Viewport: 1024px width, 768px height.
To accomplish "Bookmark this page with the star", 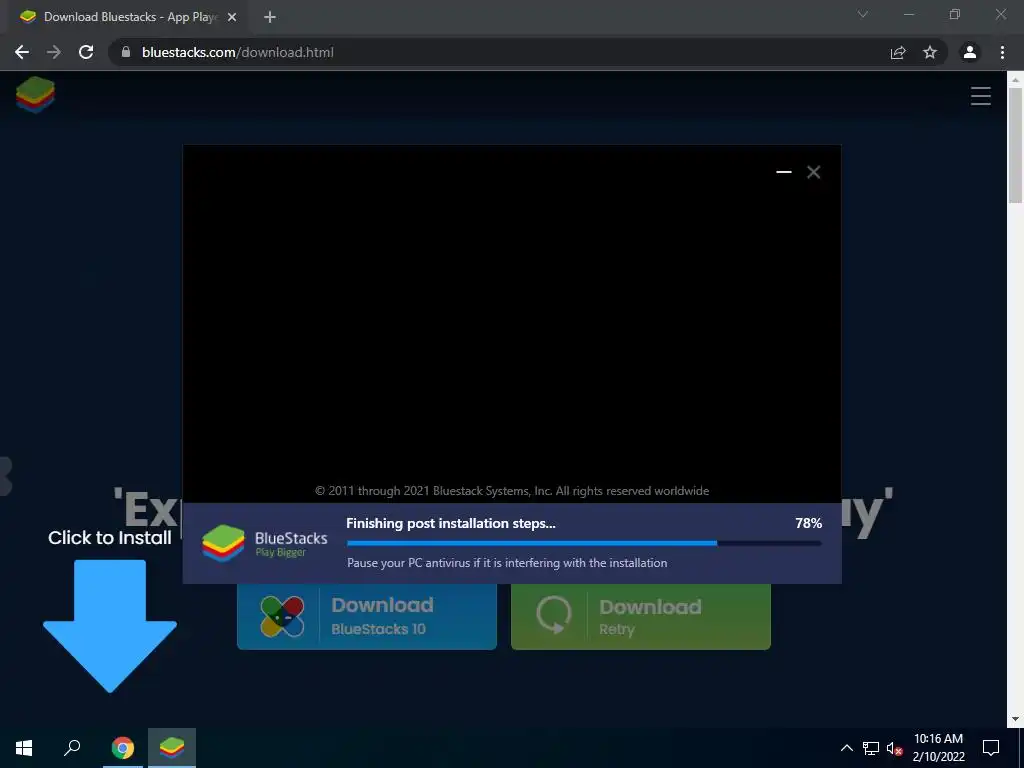I will [x=930, y=52].
